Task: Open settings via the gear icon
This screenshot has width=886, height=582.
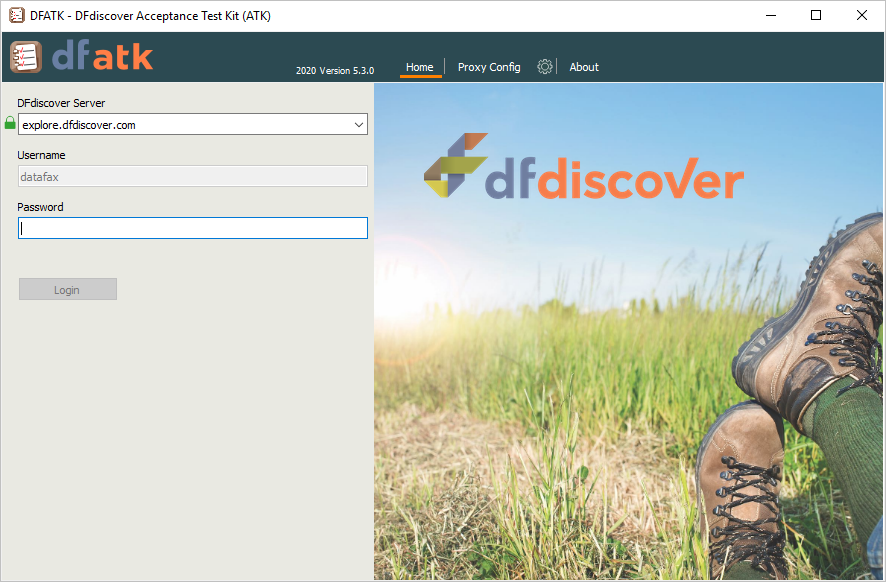Action: (545, 67)
